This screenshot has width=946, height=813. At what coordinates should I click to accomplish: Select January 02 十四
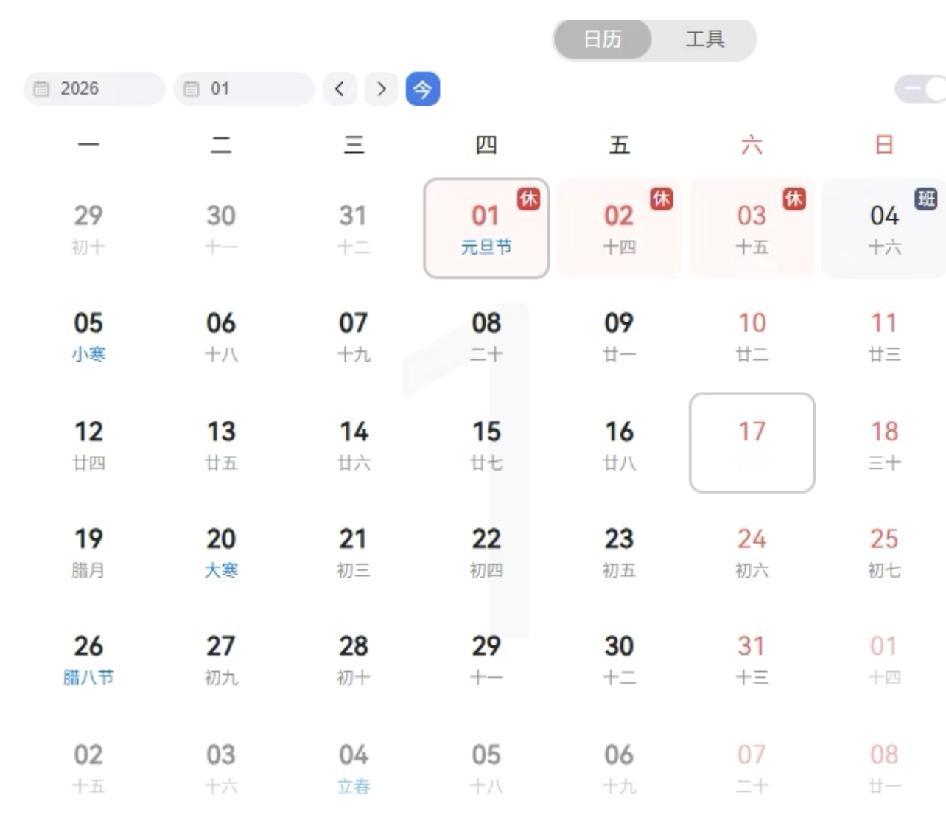tap(619, 228)
